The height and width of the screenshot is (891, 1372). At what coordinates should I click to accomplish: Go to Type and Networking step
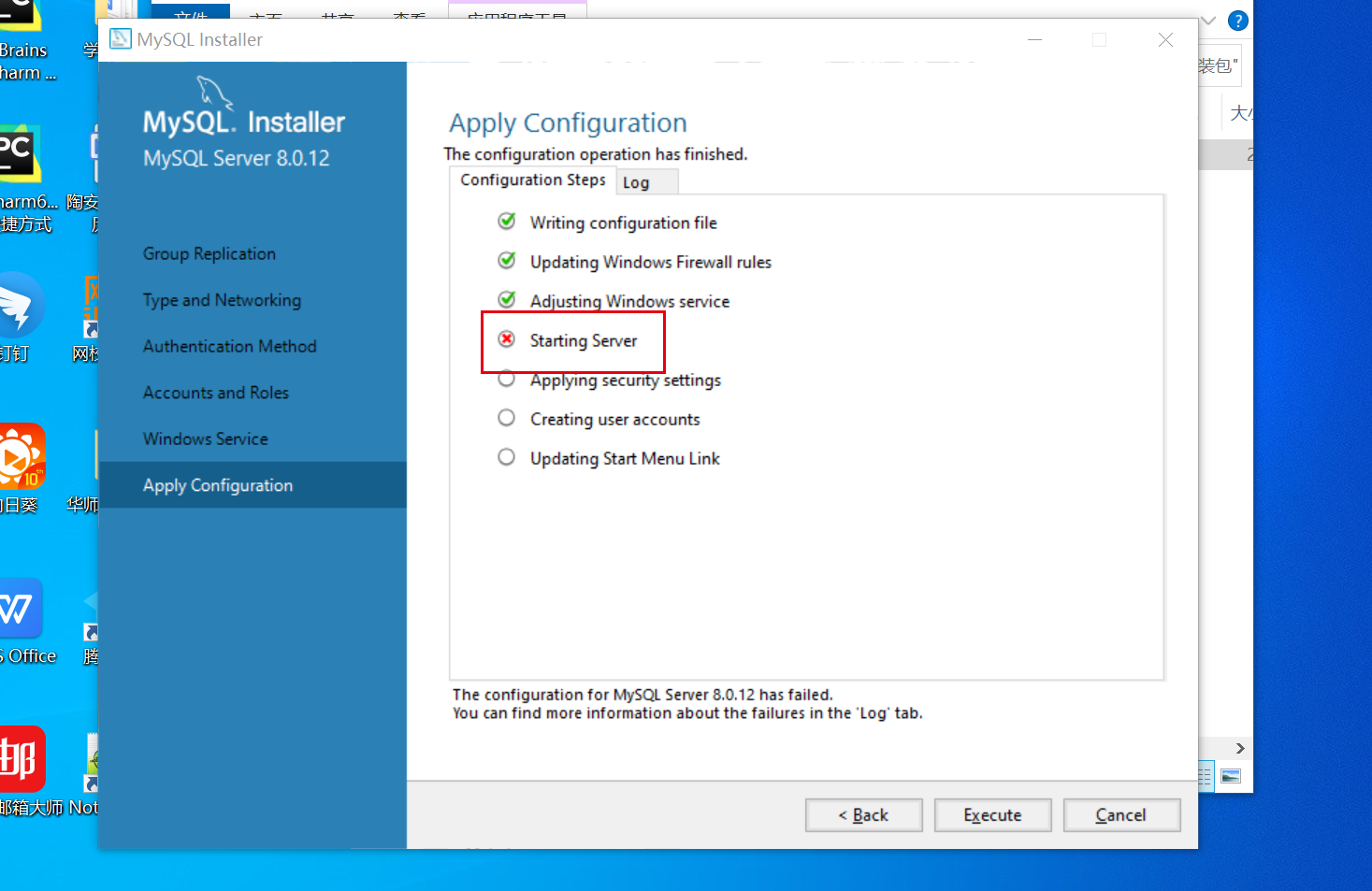coord(223,300)
